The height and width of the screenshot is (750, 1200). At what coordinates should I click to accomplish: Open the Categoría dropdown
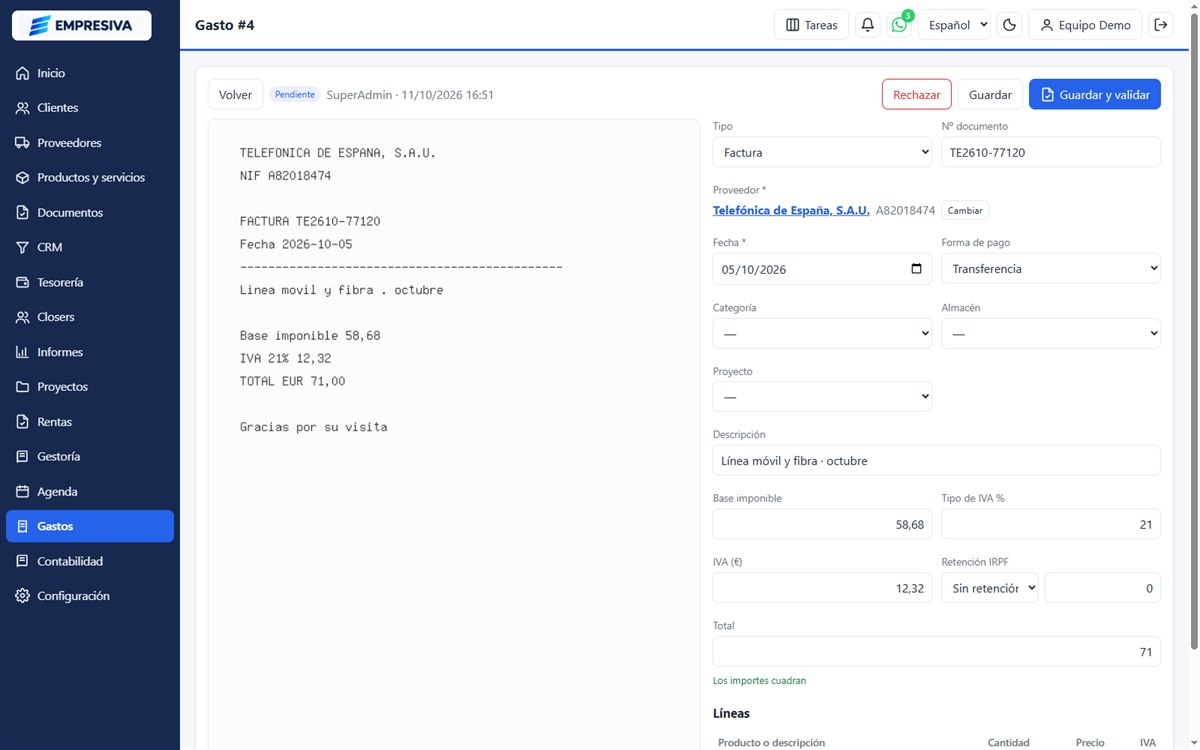point(822,334)
